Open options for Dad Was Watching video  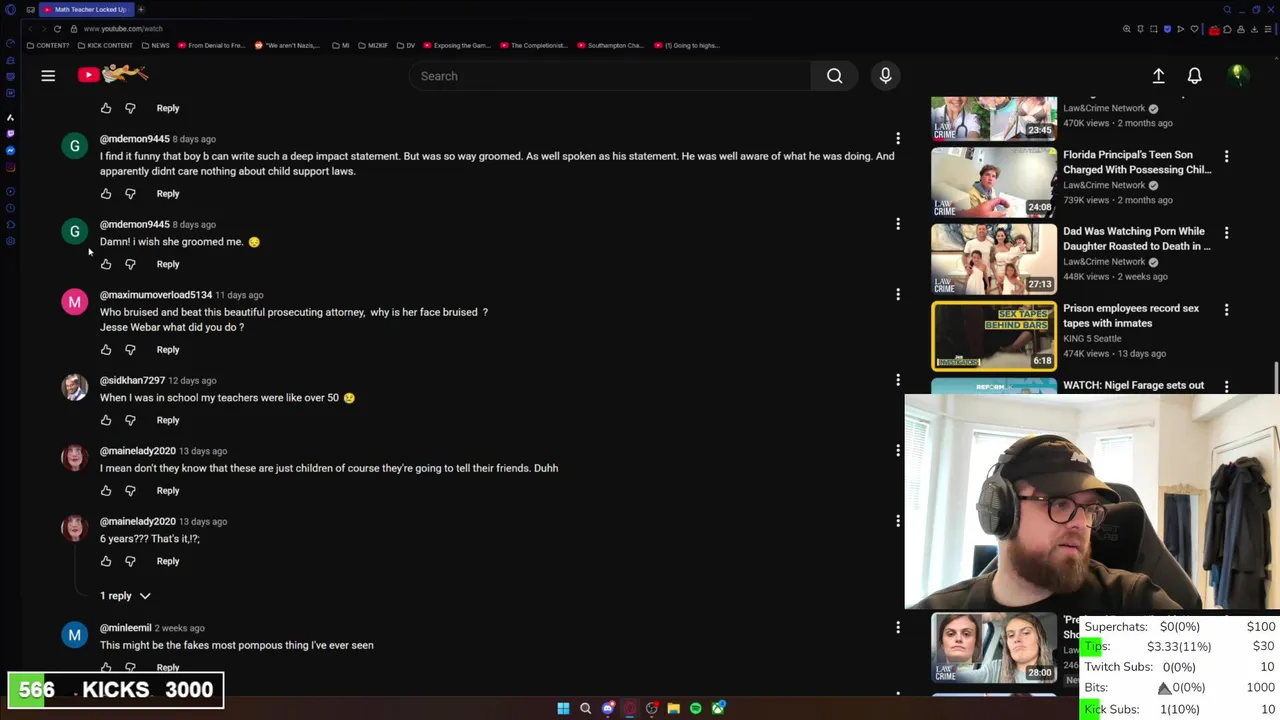pos(1226,232)
